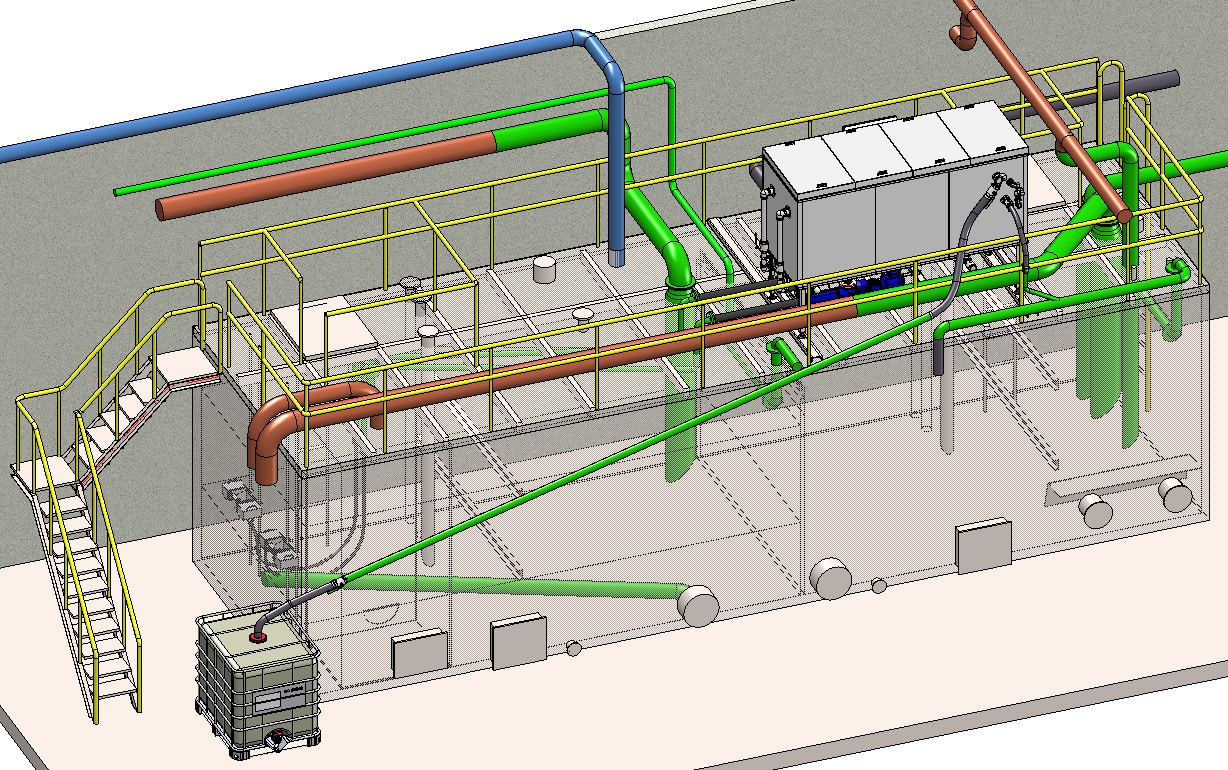Click the red cap on the IBC tote
This screenshot has width=1228, height=770.
(x=259, y=633)
